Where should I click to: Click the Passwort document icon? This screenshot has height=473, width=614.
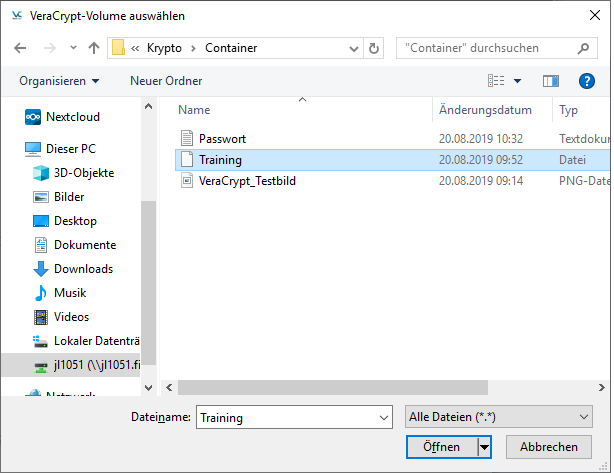[187, 138]
